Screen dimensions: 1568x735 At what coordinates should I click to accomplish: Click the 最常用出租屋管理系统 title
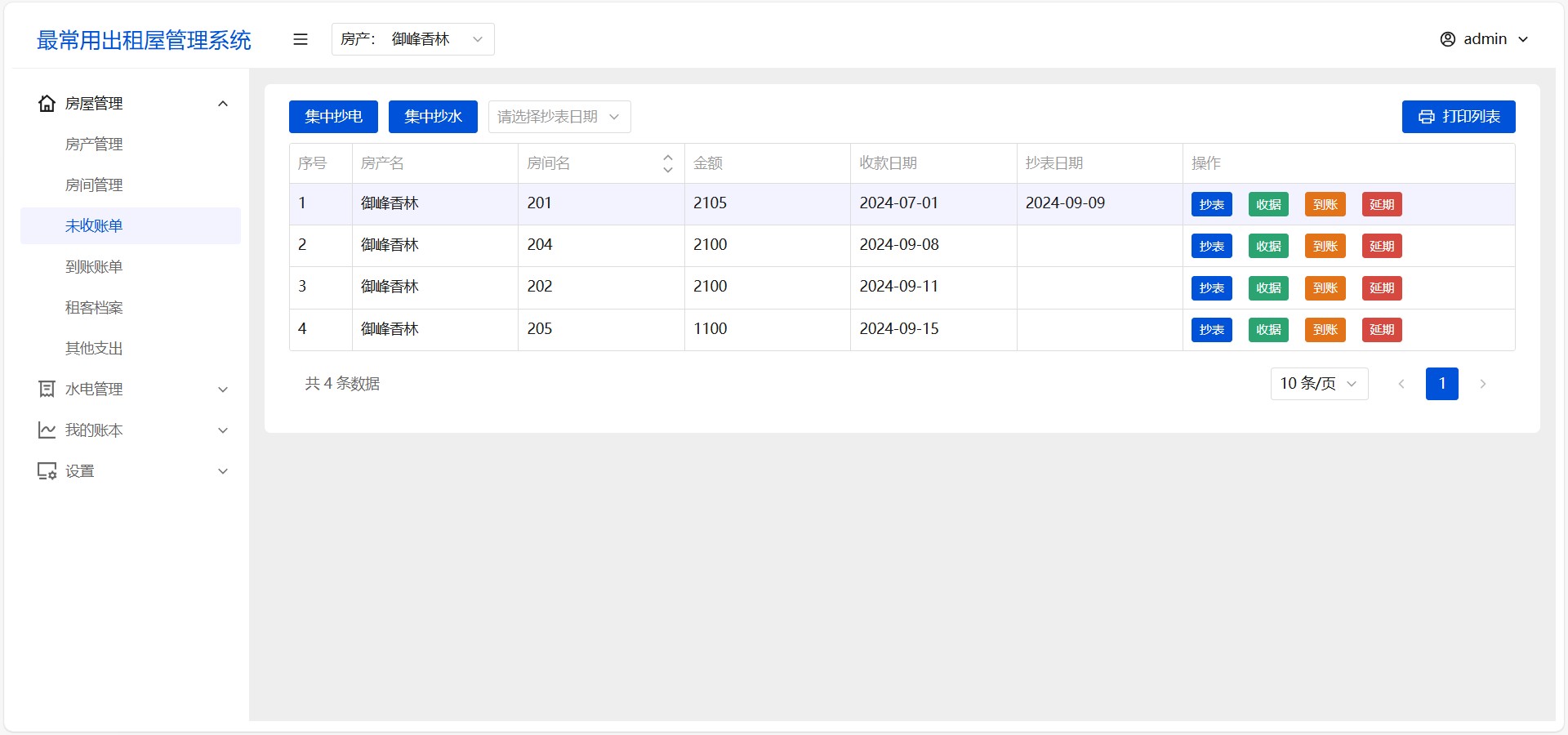tap(144, 40)
